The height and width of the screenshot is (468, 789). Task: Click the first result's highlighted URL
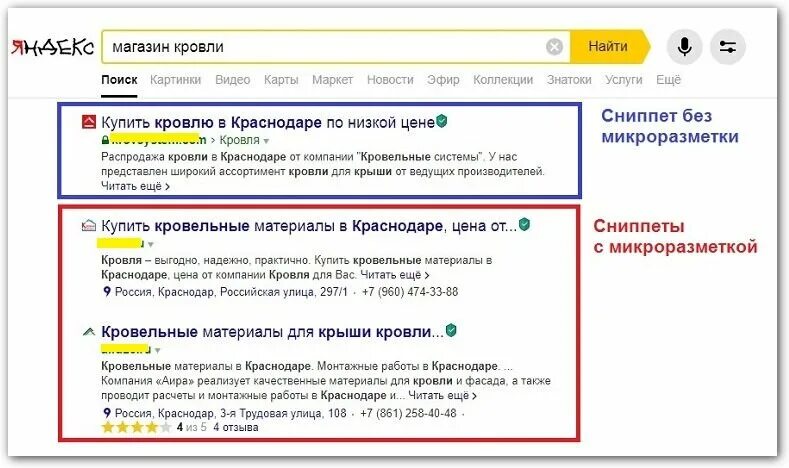click(158, 139)
